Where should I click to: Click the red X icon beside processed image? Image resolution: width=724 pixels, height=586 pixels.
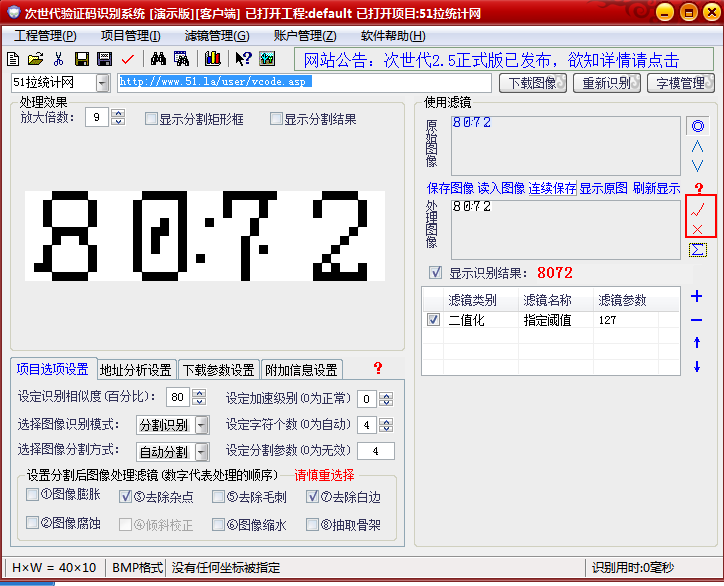point(698,229)
